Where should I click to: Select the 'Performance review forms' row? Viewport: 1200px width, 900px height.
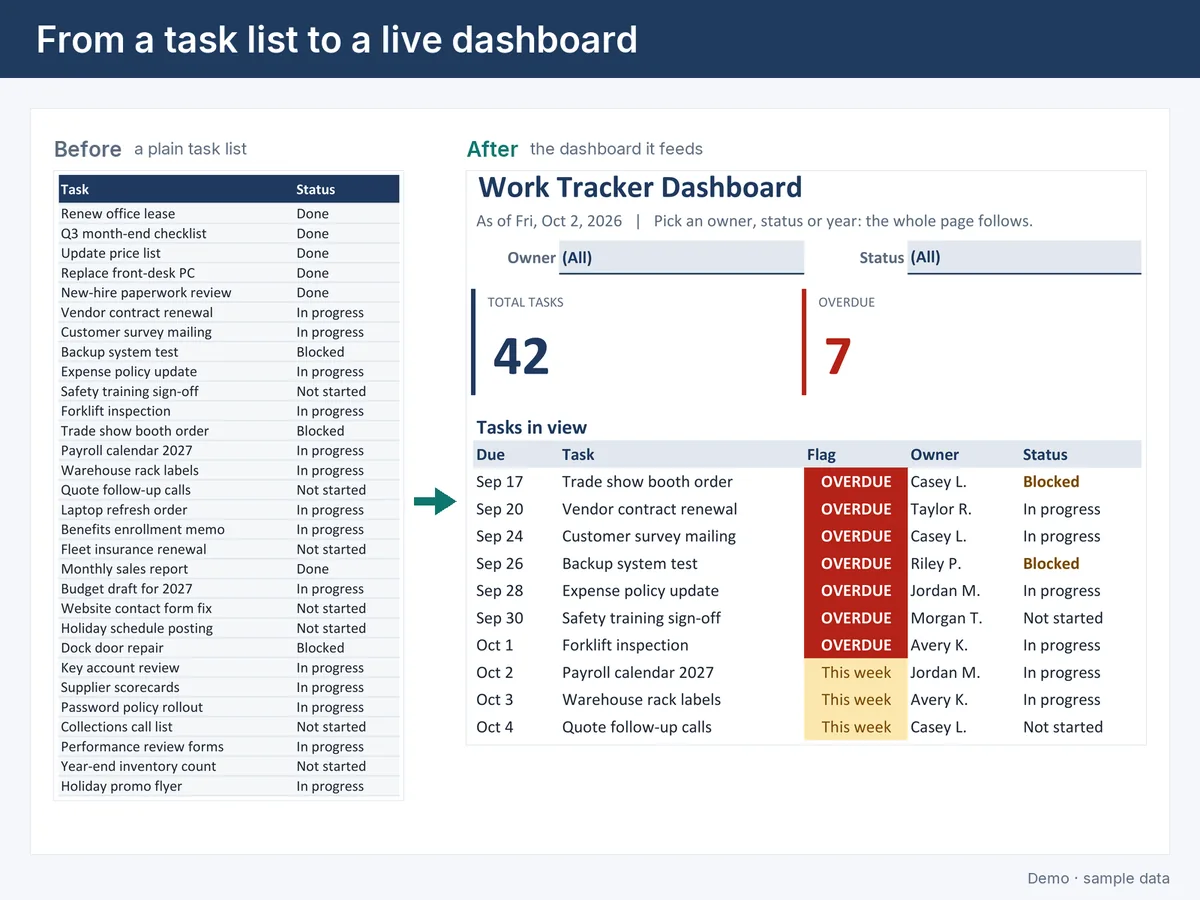tap(228, 746)
